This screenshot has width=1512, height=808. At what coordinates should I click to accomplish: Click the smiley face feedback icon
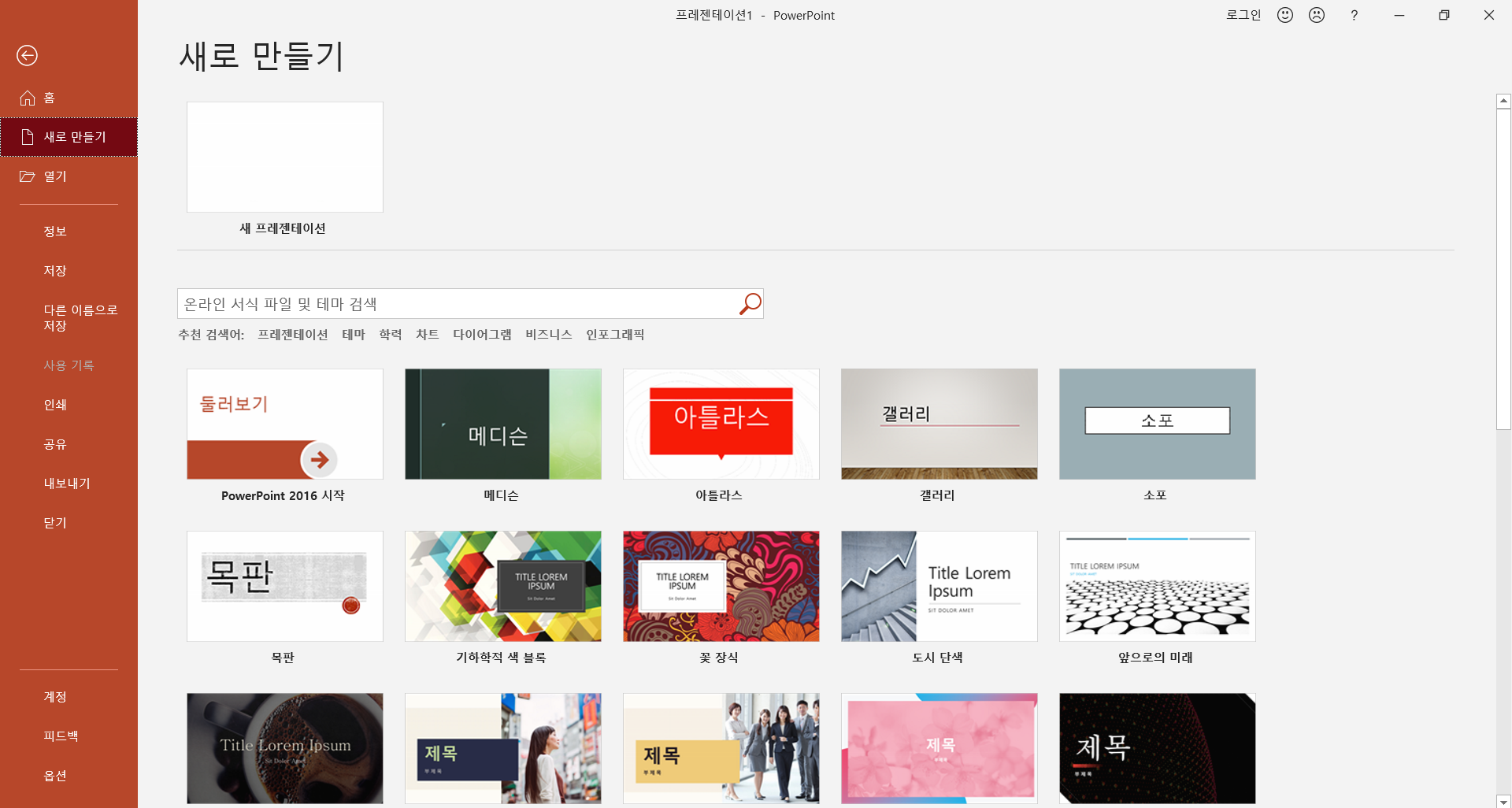click(x=1285, y=15)
